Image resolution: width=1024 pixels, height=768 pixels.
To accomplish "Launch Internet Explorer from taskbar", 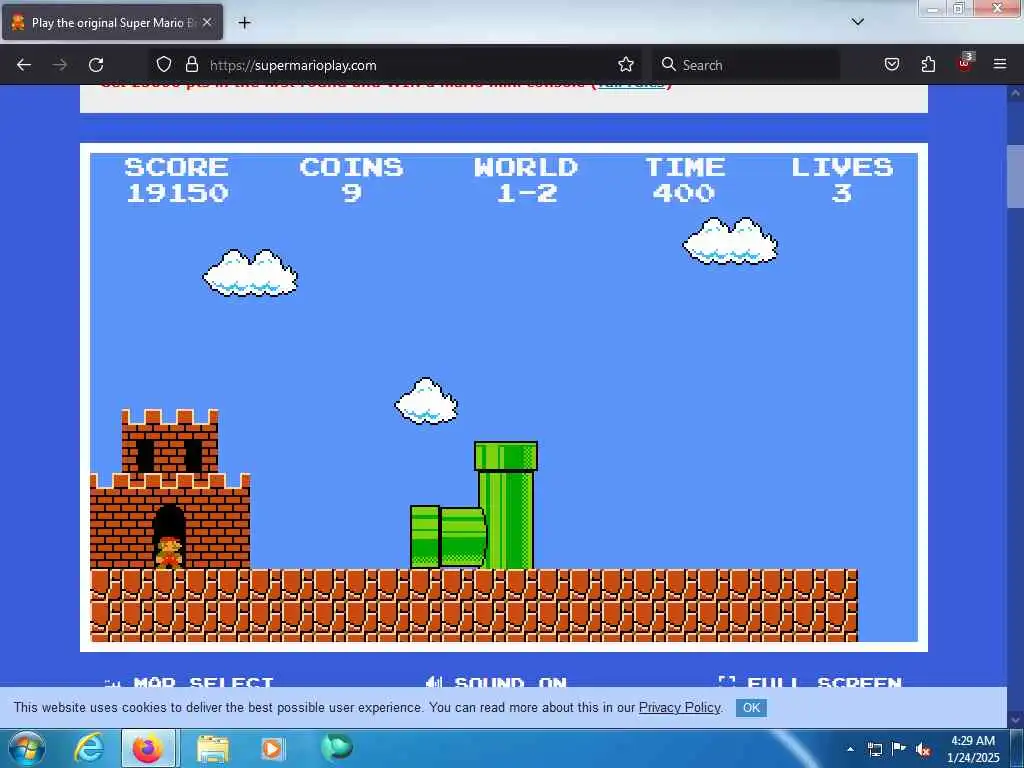I will (88, 748).
